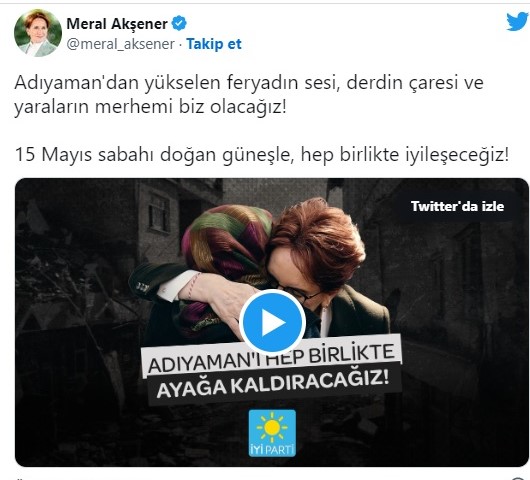Click the red-haired woman's hair in thumbnail
This screenshot has height=480, width=530.
[319, 238]
